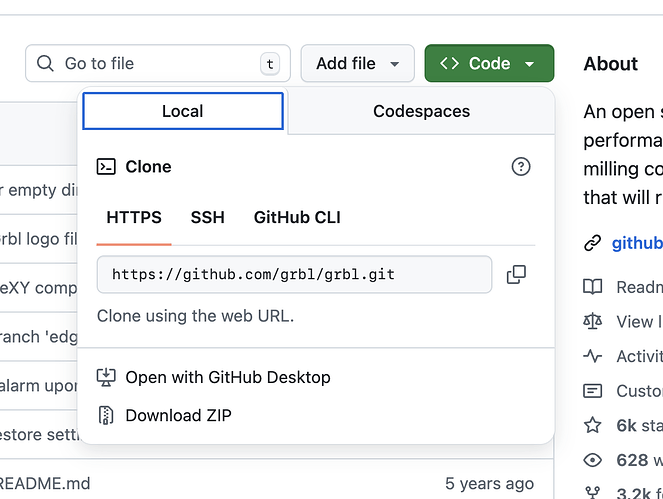Click the clone help question mark icon
This screenshot has width=663, height=499.
coord(521,167)
